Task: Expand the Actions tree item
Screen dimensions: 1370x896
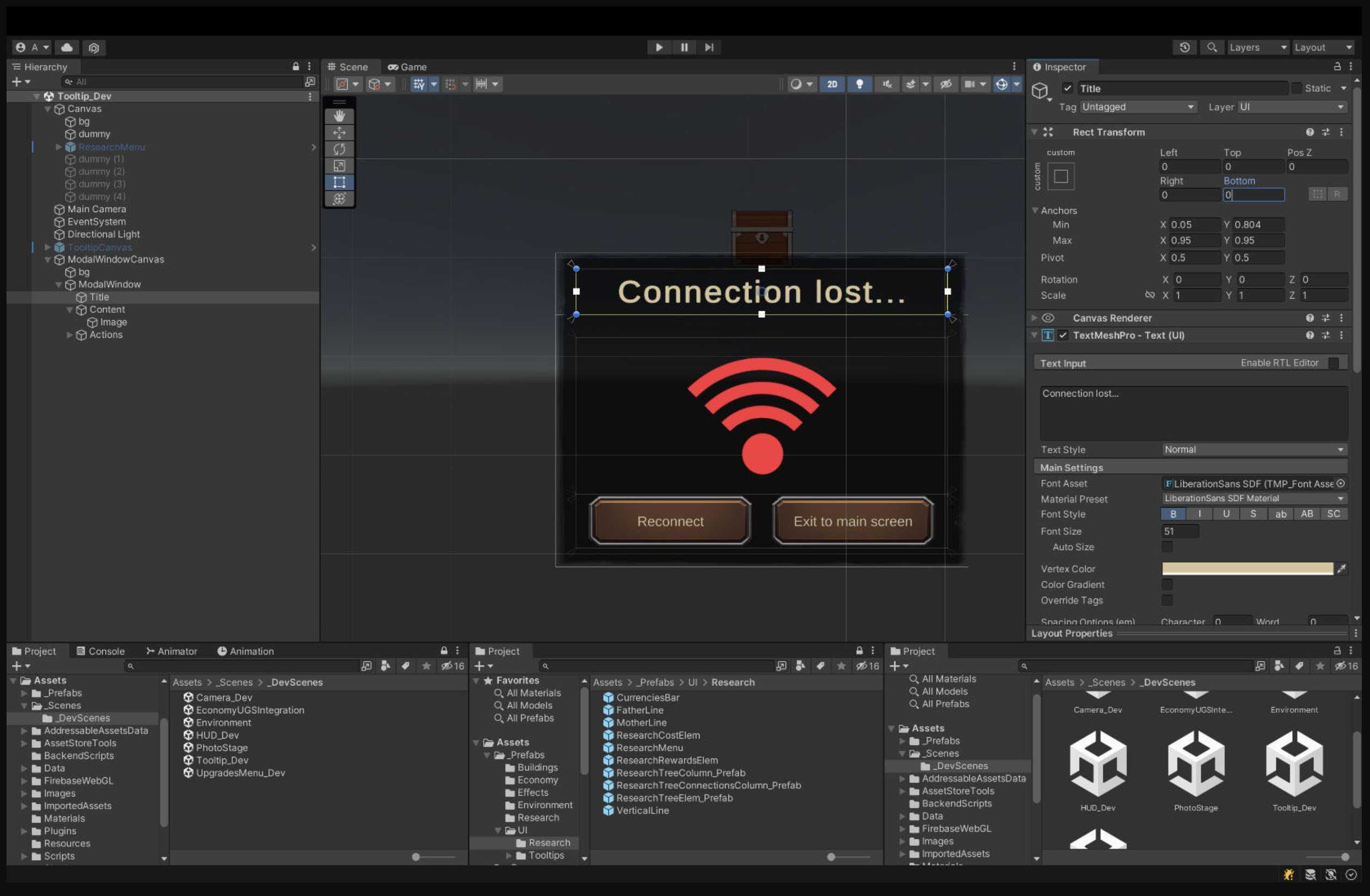Action: pyautogui.click(x=70, y=335)
